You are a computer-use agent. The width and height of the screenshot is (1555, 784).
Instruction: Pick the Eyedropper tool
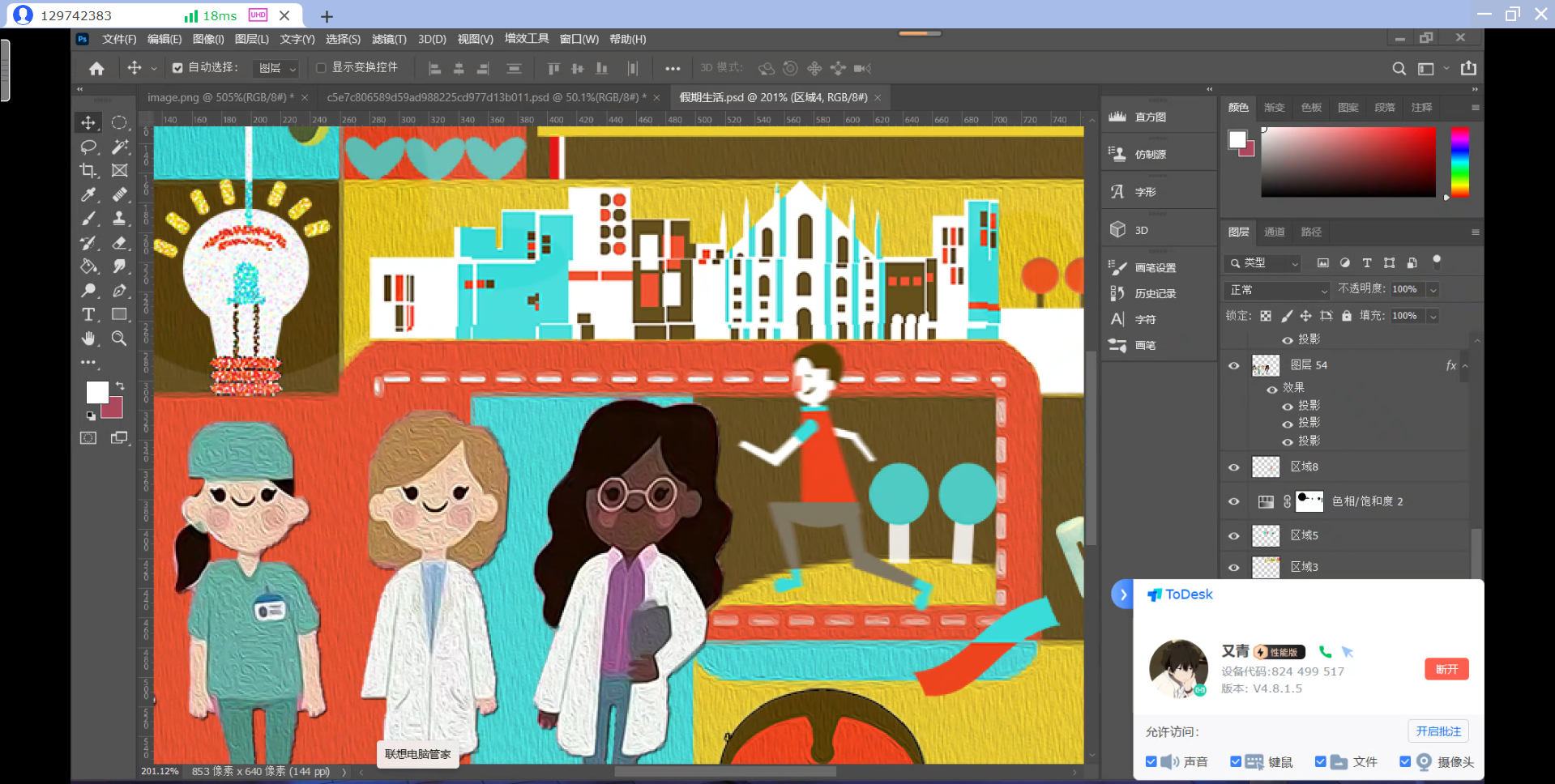[88, 194]
